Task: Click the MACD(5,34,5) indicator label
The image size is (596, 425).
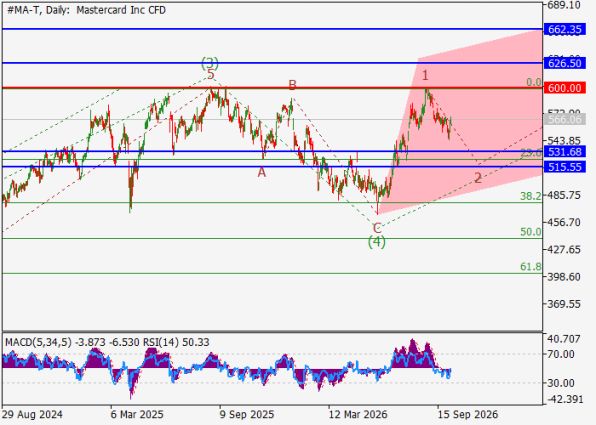Action: 38,342
